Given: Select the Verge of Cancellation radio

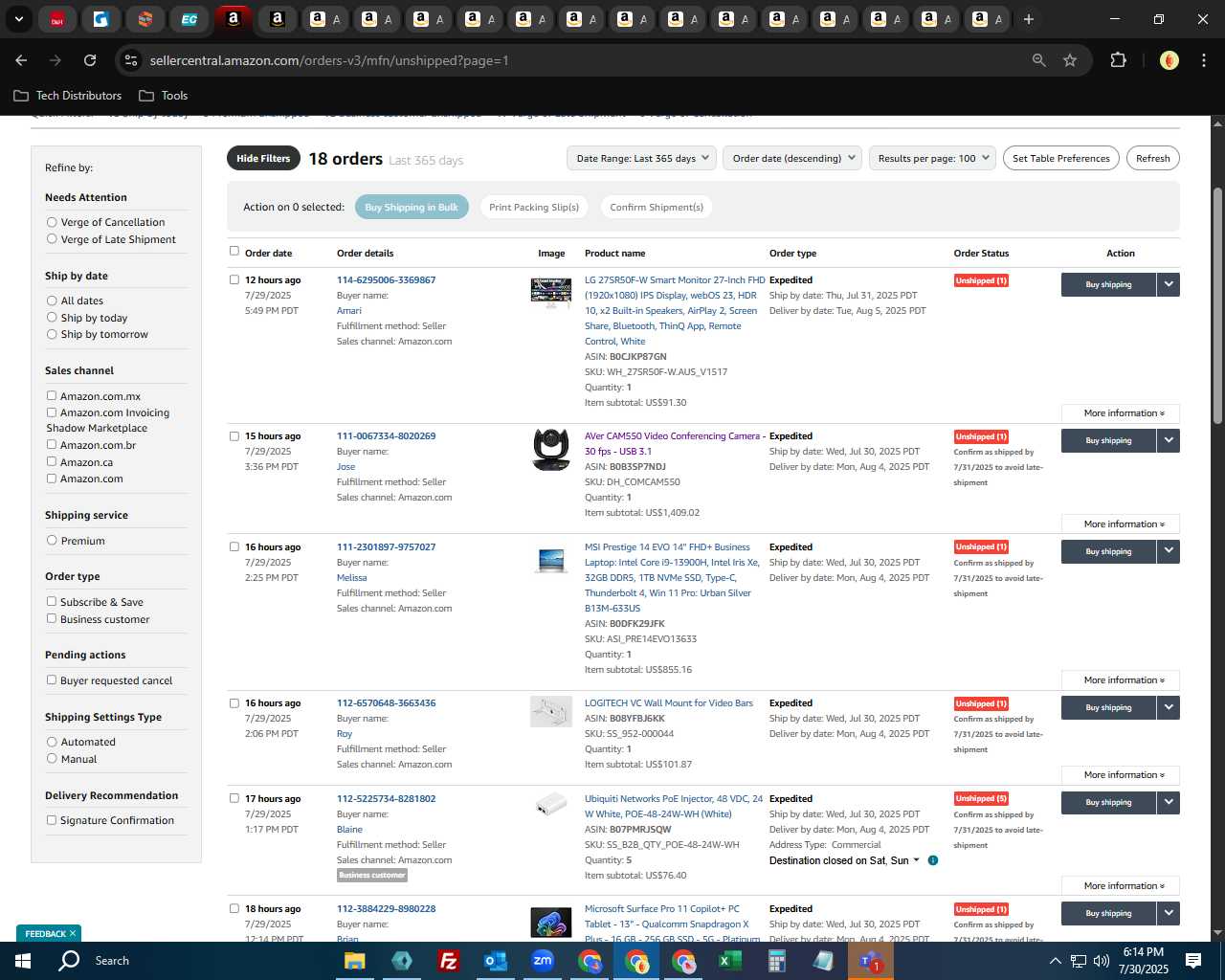Looking at the screenshot, I should [52, 222].
